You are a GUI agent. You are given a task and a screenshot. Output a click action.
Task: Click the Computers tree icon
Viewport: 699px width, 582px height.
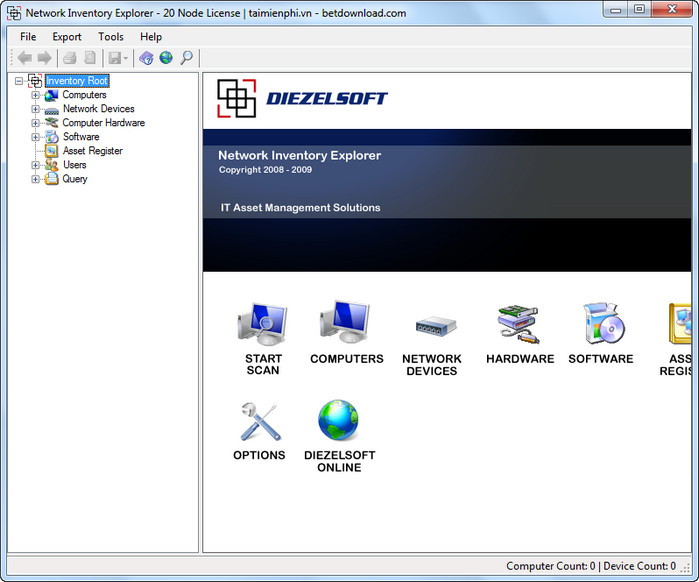click(52, 95)
